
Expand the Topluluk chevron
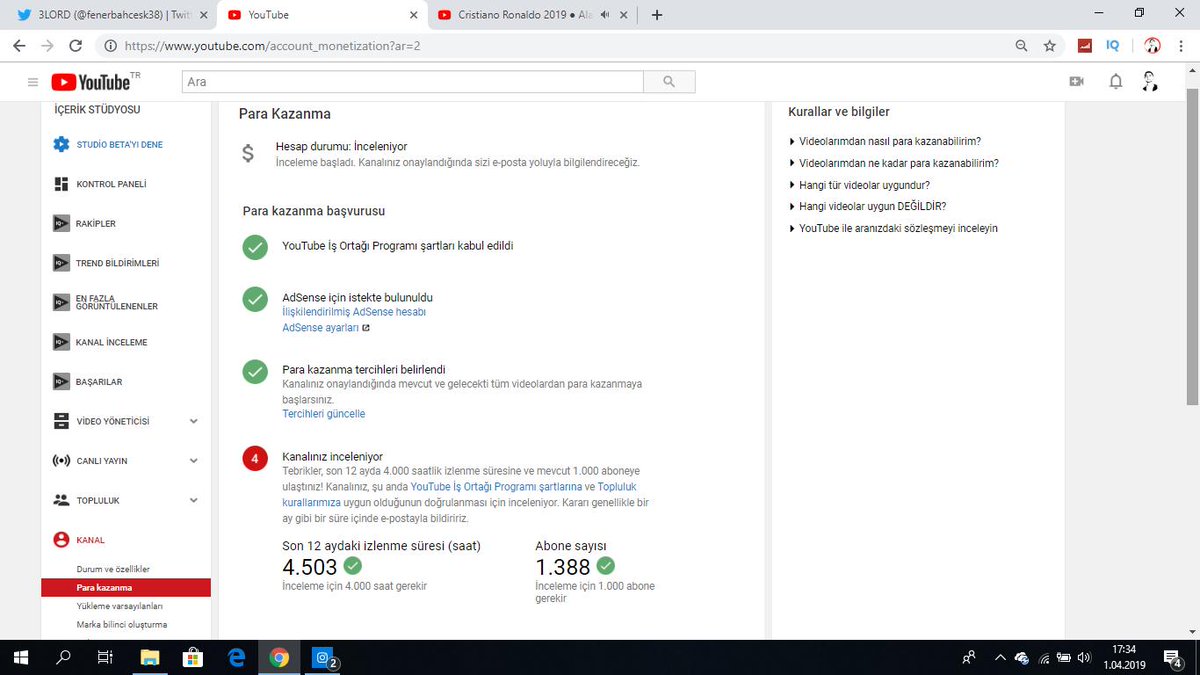194,500
